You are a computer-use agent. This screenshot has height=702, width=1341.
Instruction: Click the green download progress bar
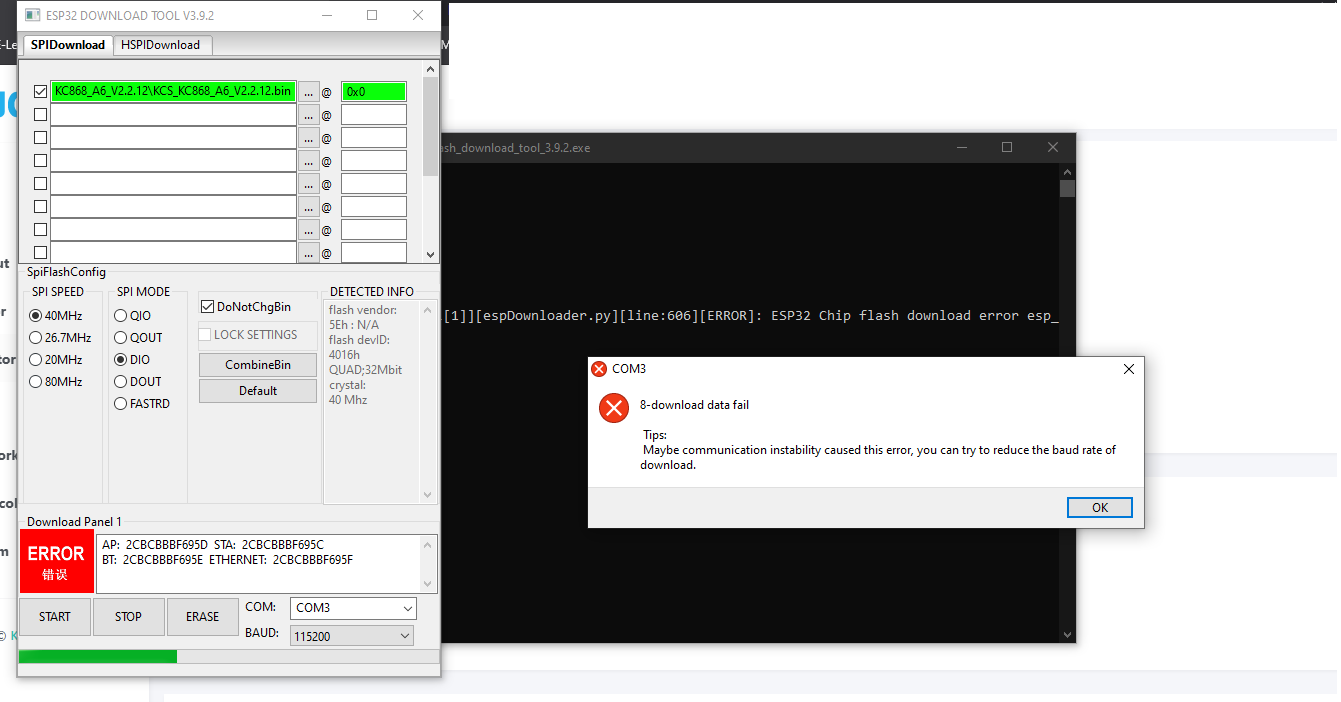(98, 656)
